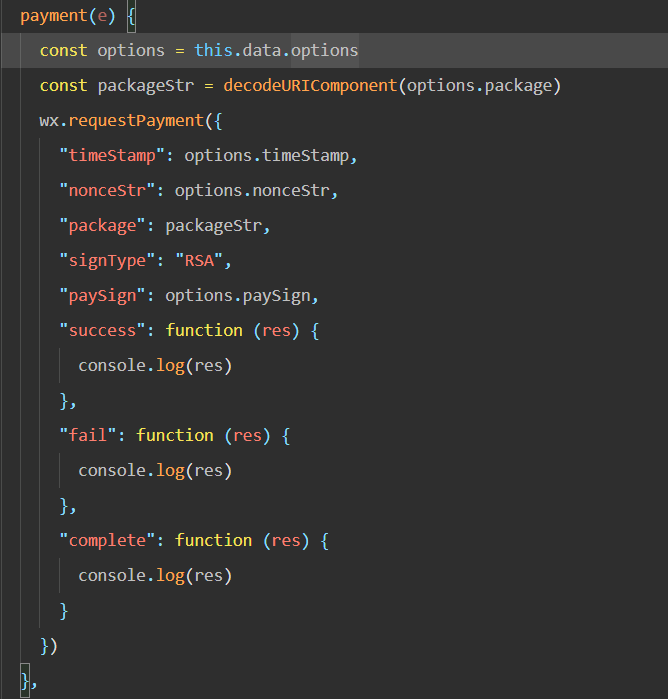Click the "complete" callback key

[107, 541]
